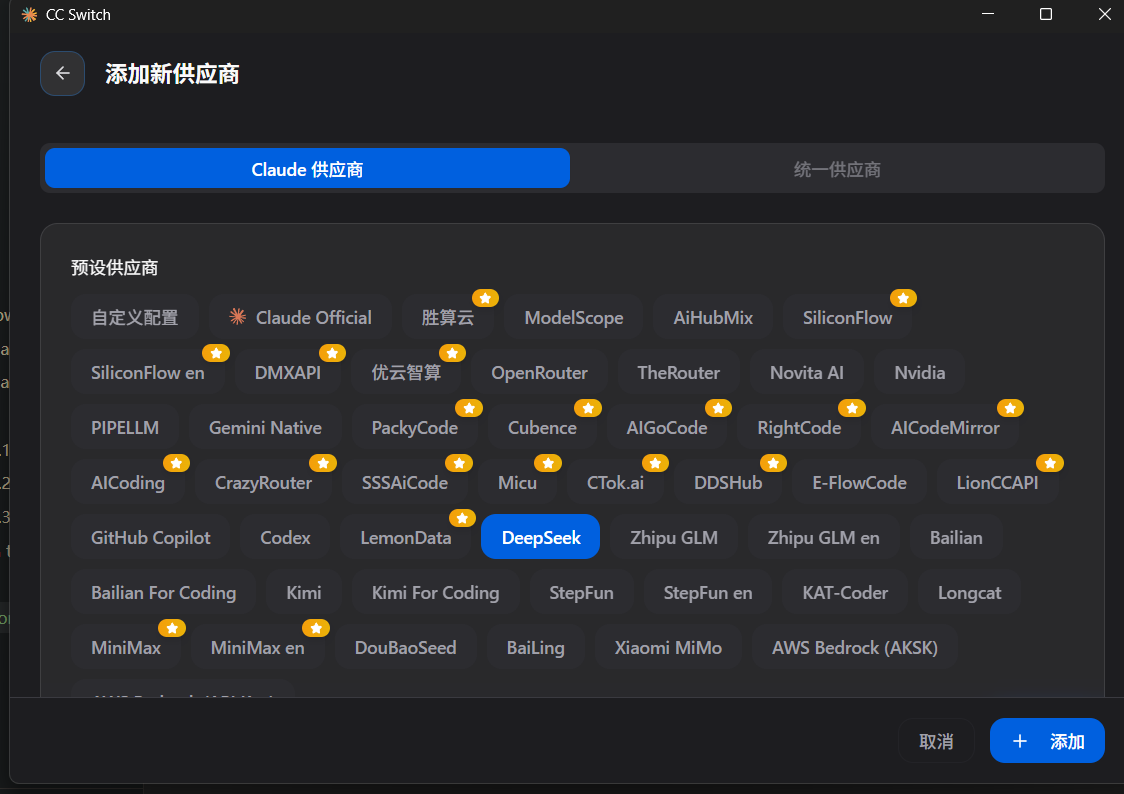The image size is (1124, 794).
Task: Select TheRouter preset
Action: [x=678, y=373]
